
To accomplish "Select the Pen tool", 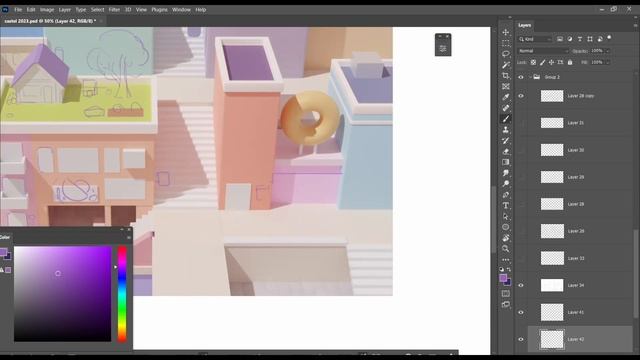I will tap(506, 195).
